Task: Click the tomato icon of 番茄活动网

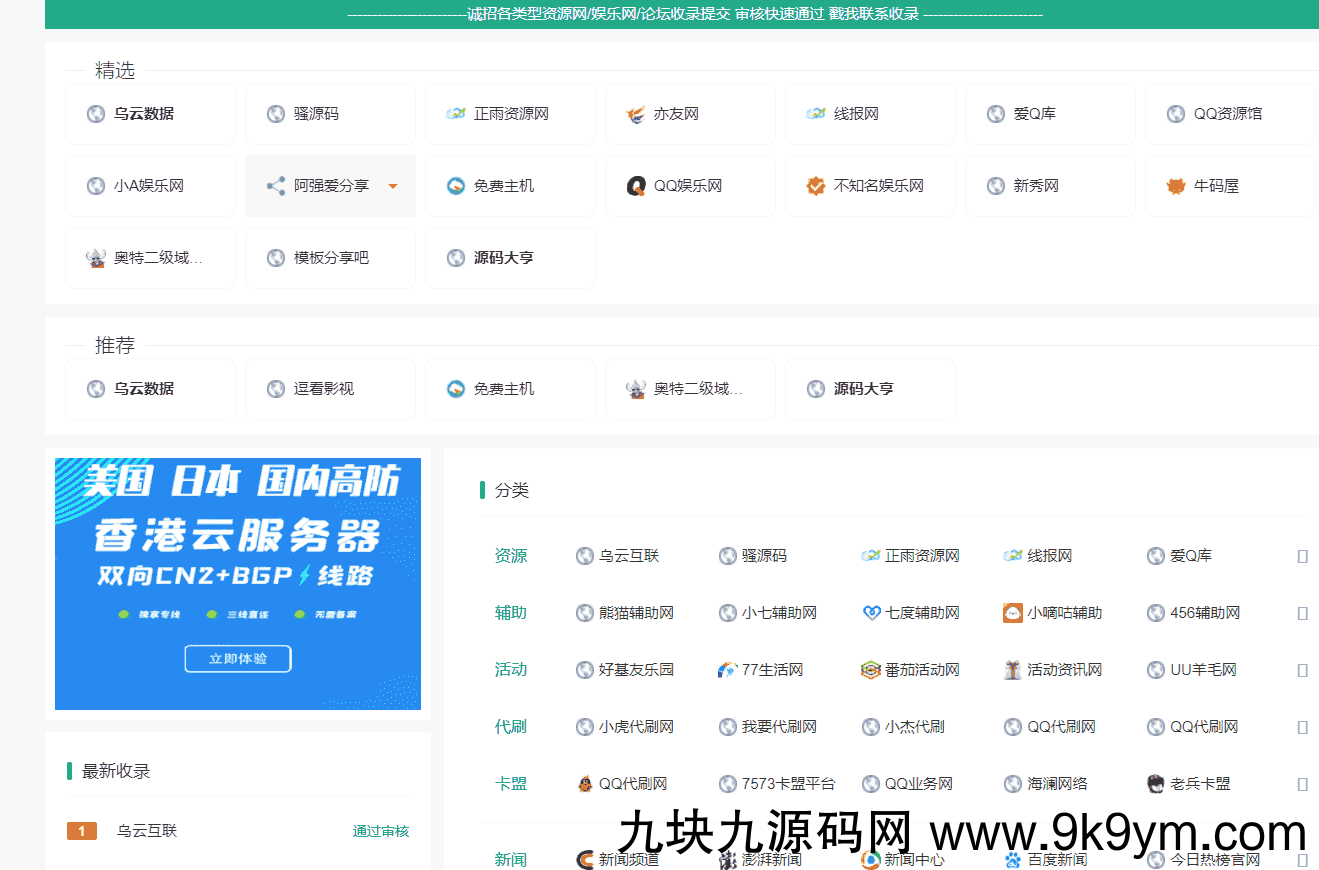Action: point(870,670)
